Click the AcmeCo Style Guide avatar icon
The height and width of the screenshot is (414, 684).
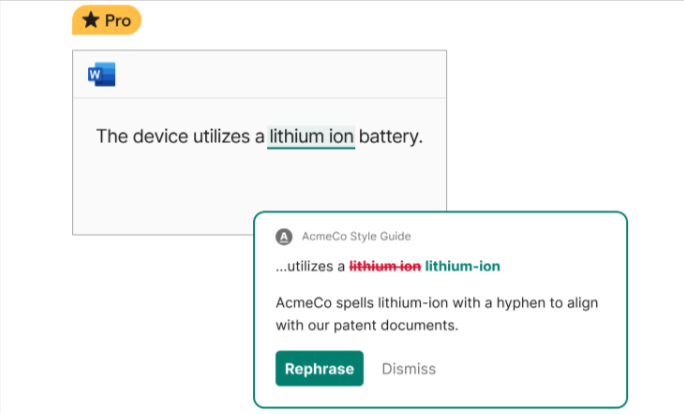[284, 237]
